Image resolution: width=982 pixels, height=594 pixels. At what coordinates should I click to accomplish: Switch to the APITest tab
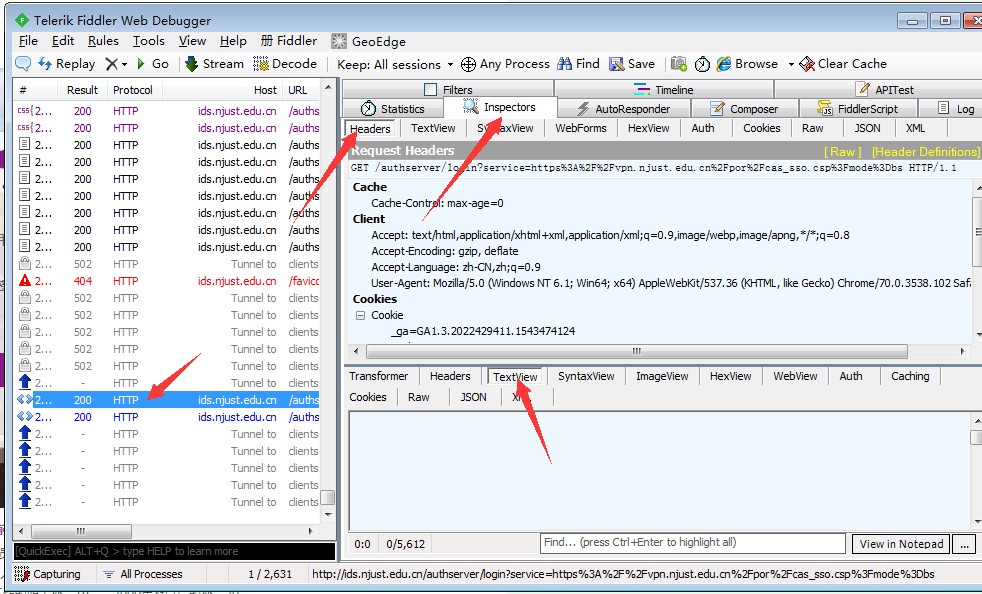[x=884, y=89]
